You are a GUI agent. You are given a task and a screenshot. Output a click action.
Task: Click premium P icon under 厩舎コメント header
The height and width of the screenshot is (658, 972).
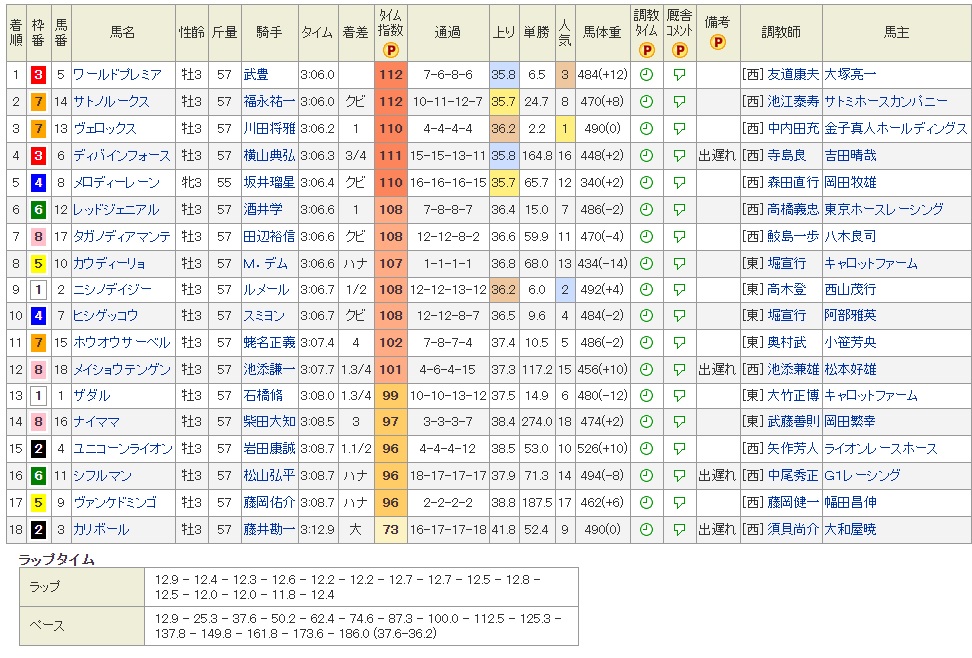pyautogui.click(x=679, y=50)
